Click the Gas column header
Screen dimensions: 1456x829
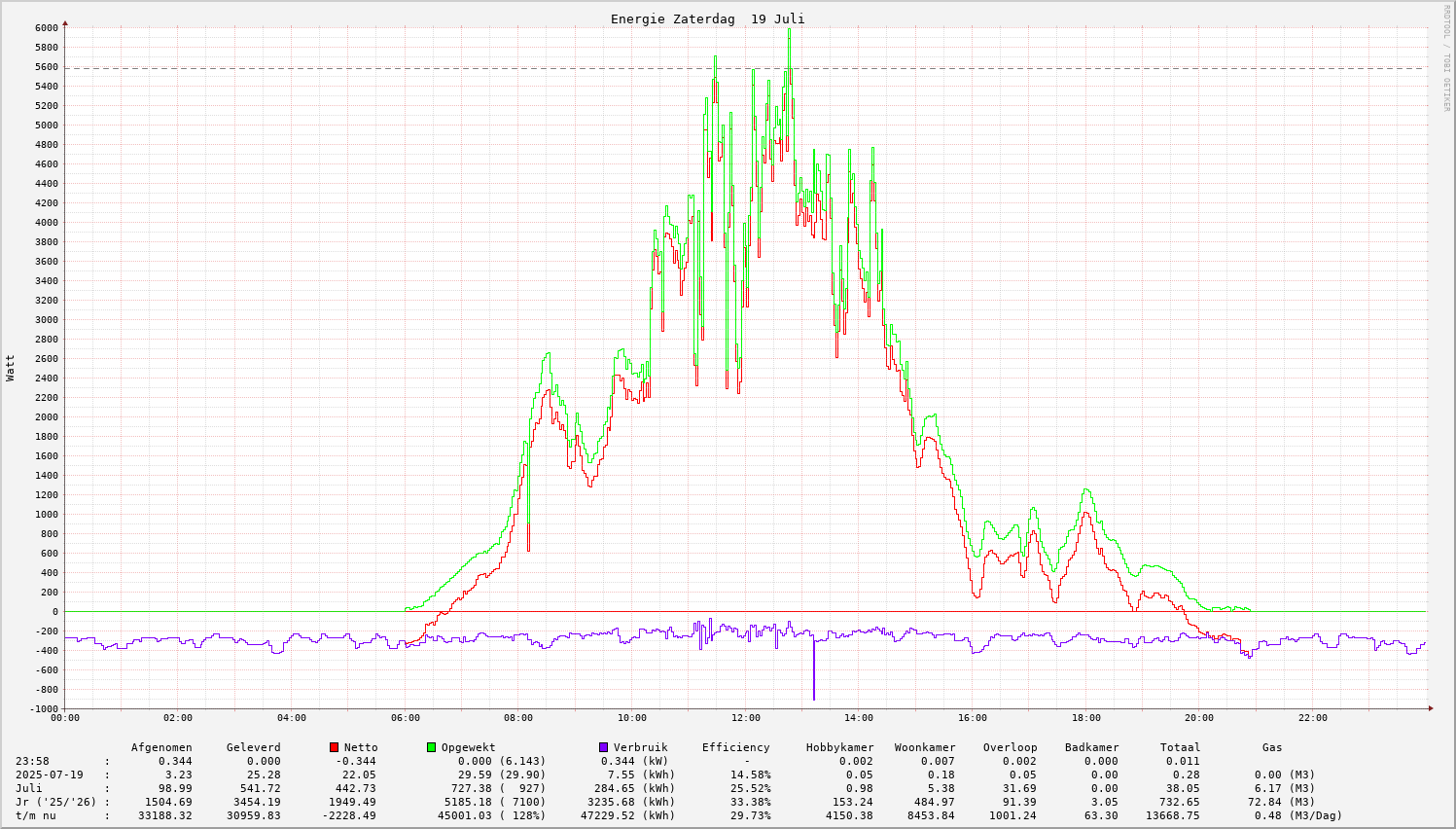point(1272,748)
